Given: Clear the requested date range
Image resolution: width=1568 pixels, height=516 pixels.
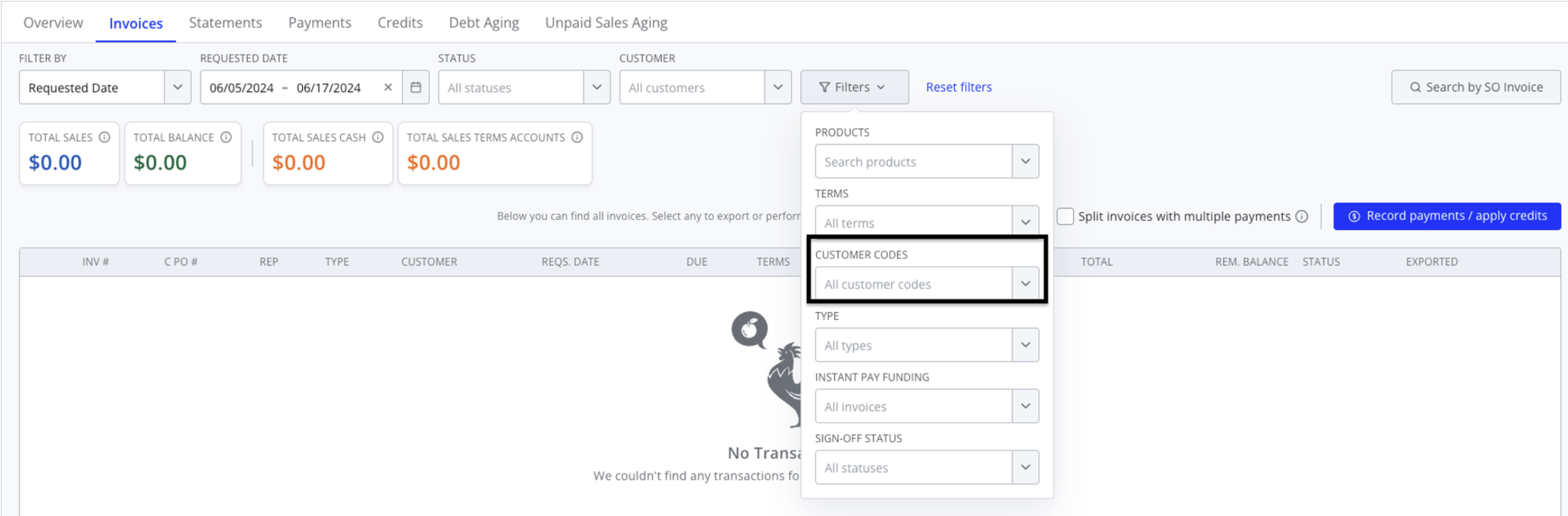Looking at the screenshot, I should point(388,87).
